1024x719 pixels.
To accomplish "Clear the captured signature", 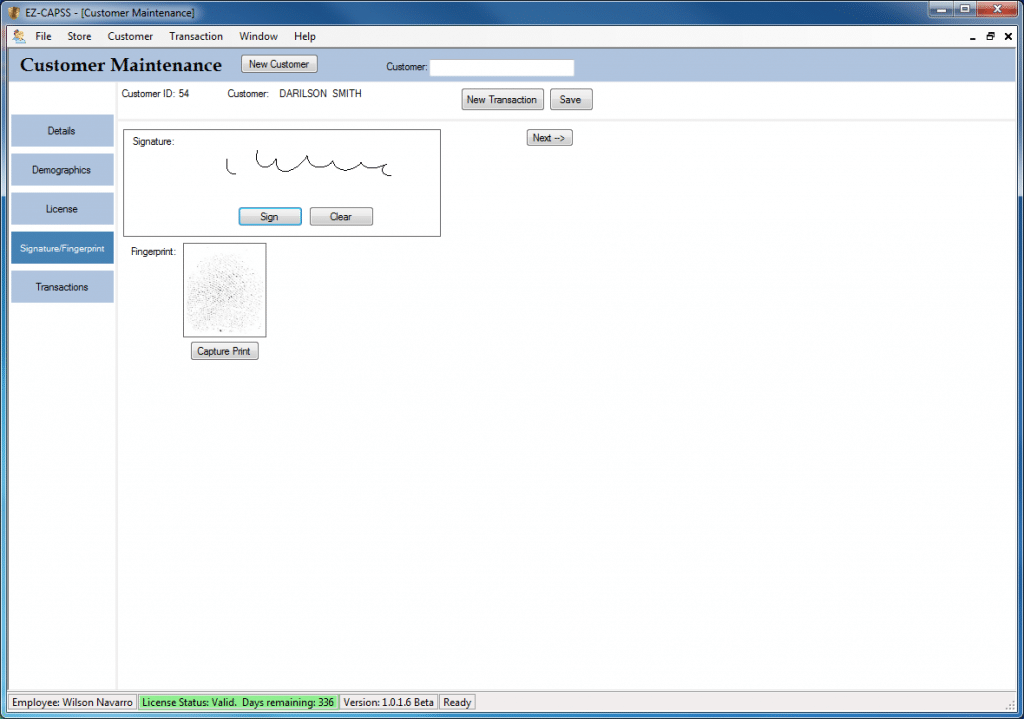I will pos(341,217).
